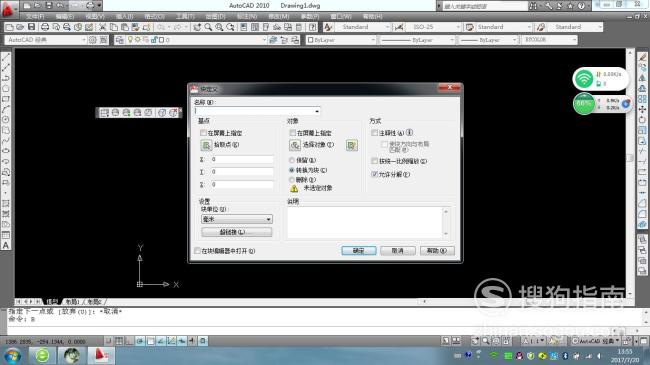Click the InfoCenter keyword search field
This screenshot has width=650, height=365.
(485, 6)
